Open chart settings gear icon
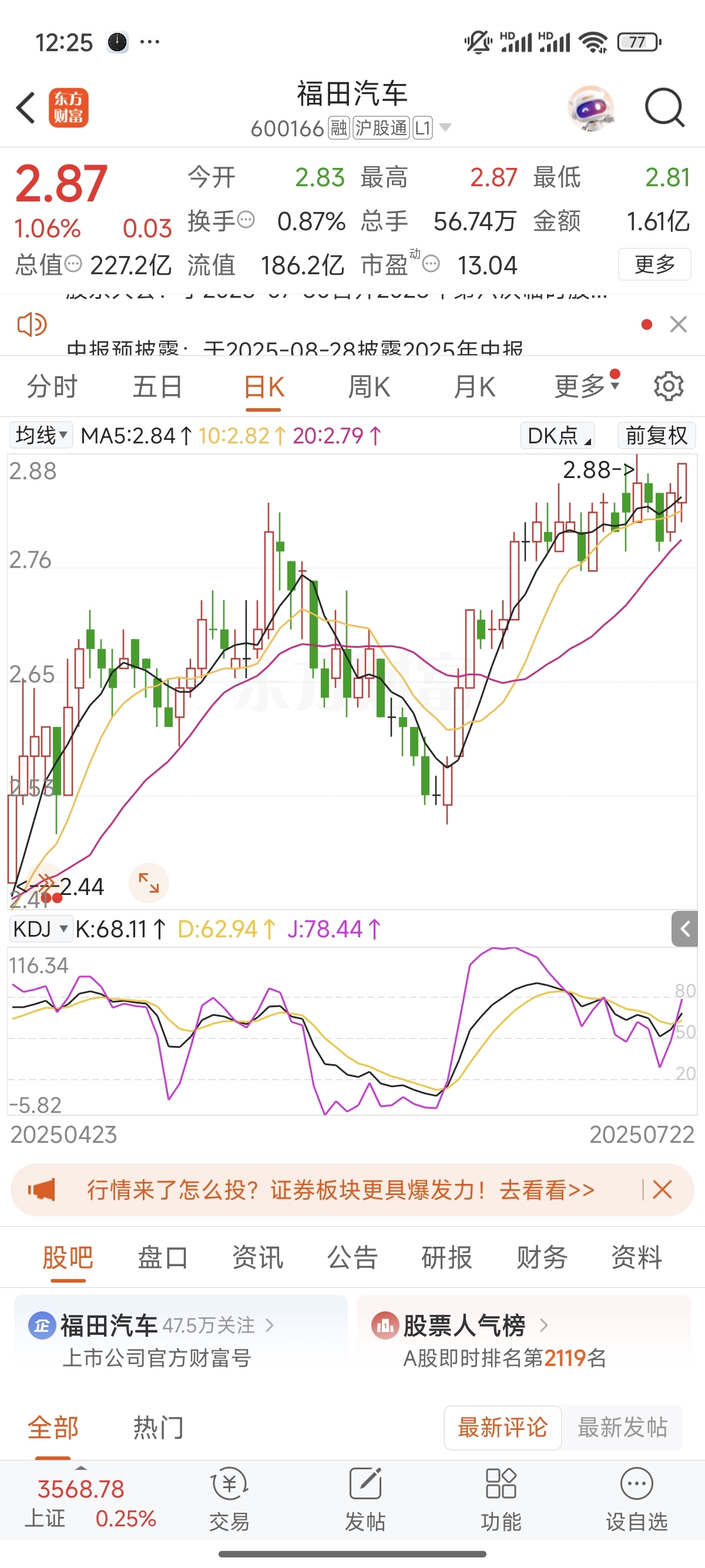Image resolution: width=705 pixels, height=1568 pixels. [x=669, y=386]
